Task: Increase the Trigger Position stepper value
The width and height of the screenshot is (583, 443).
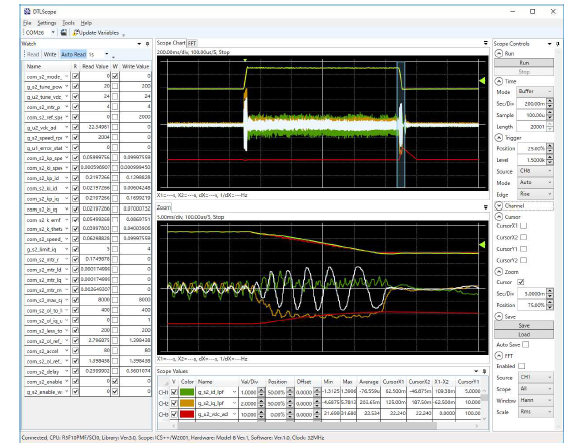Action: (550, 146)
